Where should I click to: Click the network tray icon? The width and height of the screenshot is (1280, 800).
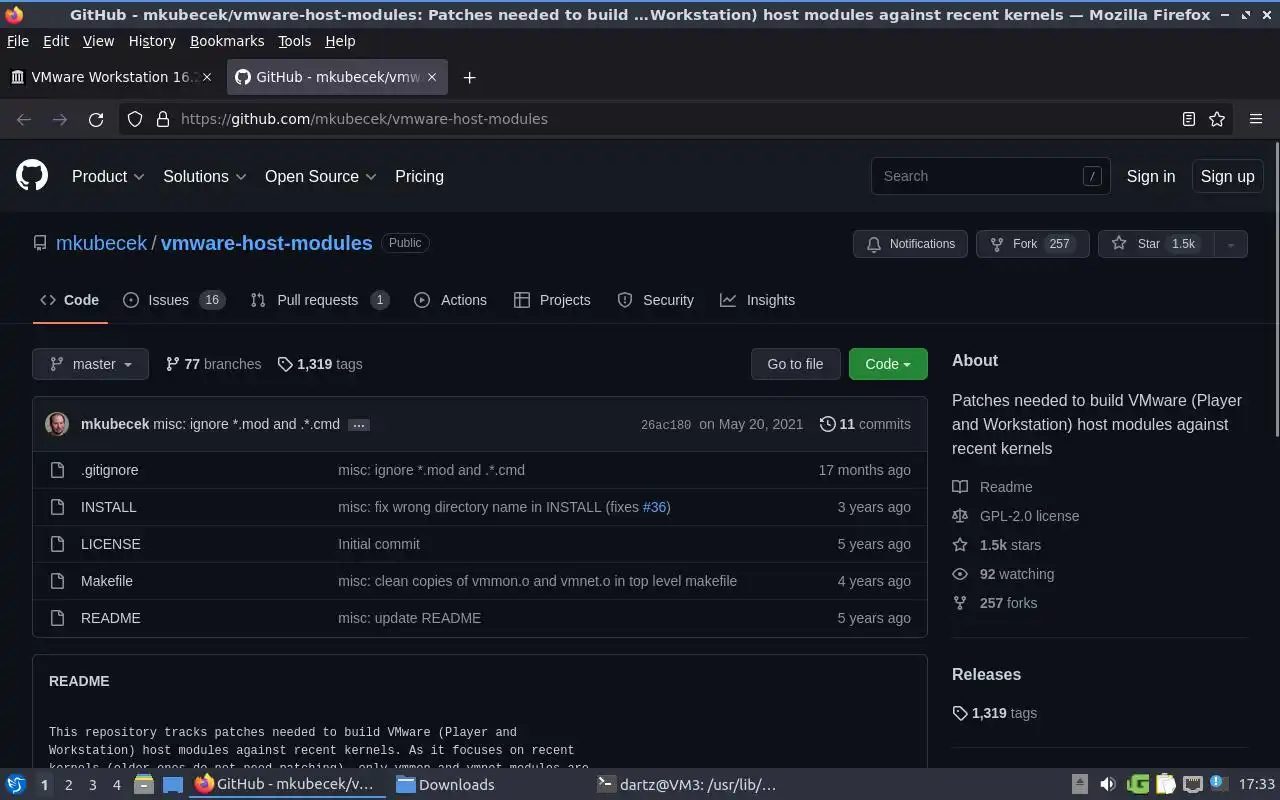(x=1192, y=784)
